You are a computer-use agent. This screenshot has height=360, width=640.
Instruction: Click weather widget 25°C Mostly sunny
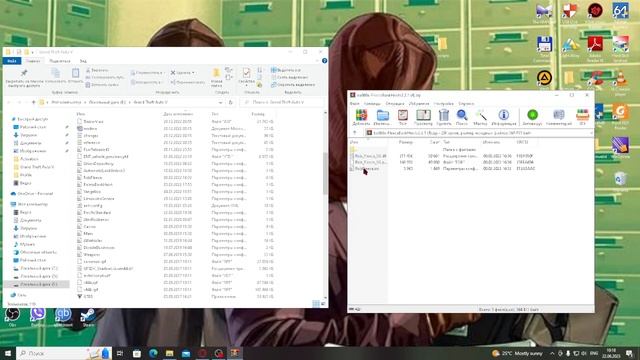[x=517, y=353]
